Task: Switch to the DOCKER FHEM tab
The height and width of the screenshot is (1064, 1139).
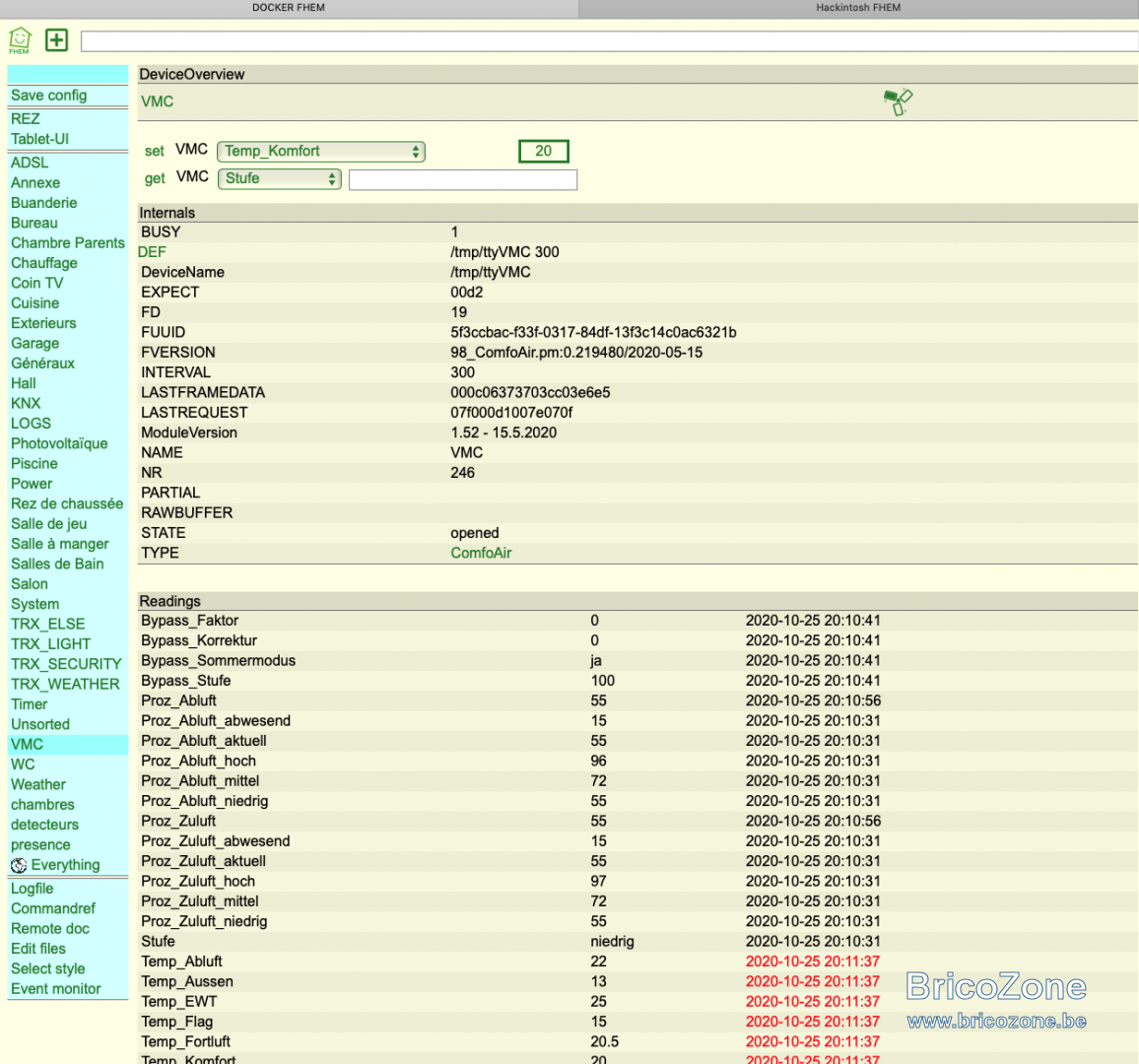Action: tap(289, 8)
